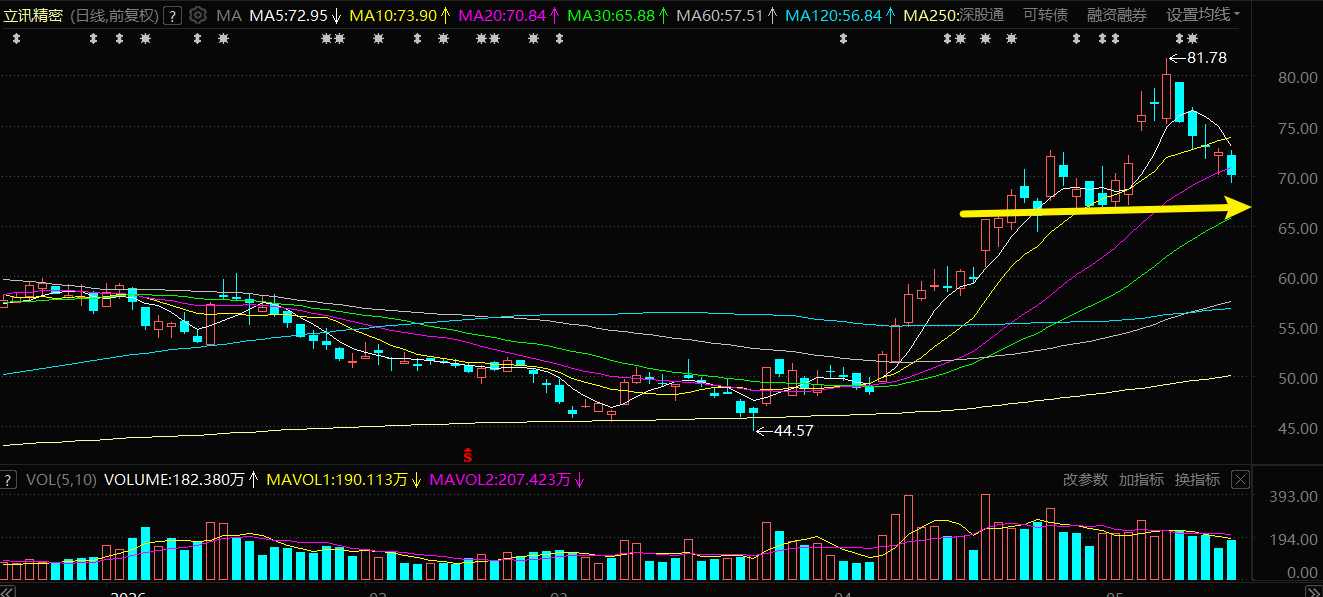Click the first info marker at far left of marker row
This screenshot has height=597, width=1323.
[x=16, y=39]
